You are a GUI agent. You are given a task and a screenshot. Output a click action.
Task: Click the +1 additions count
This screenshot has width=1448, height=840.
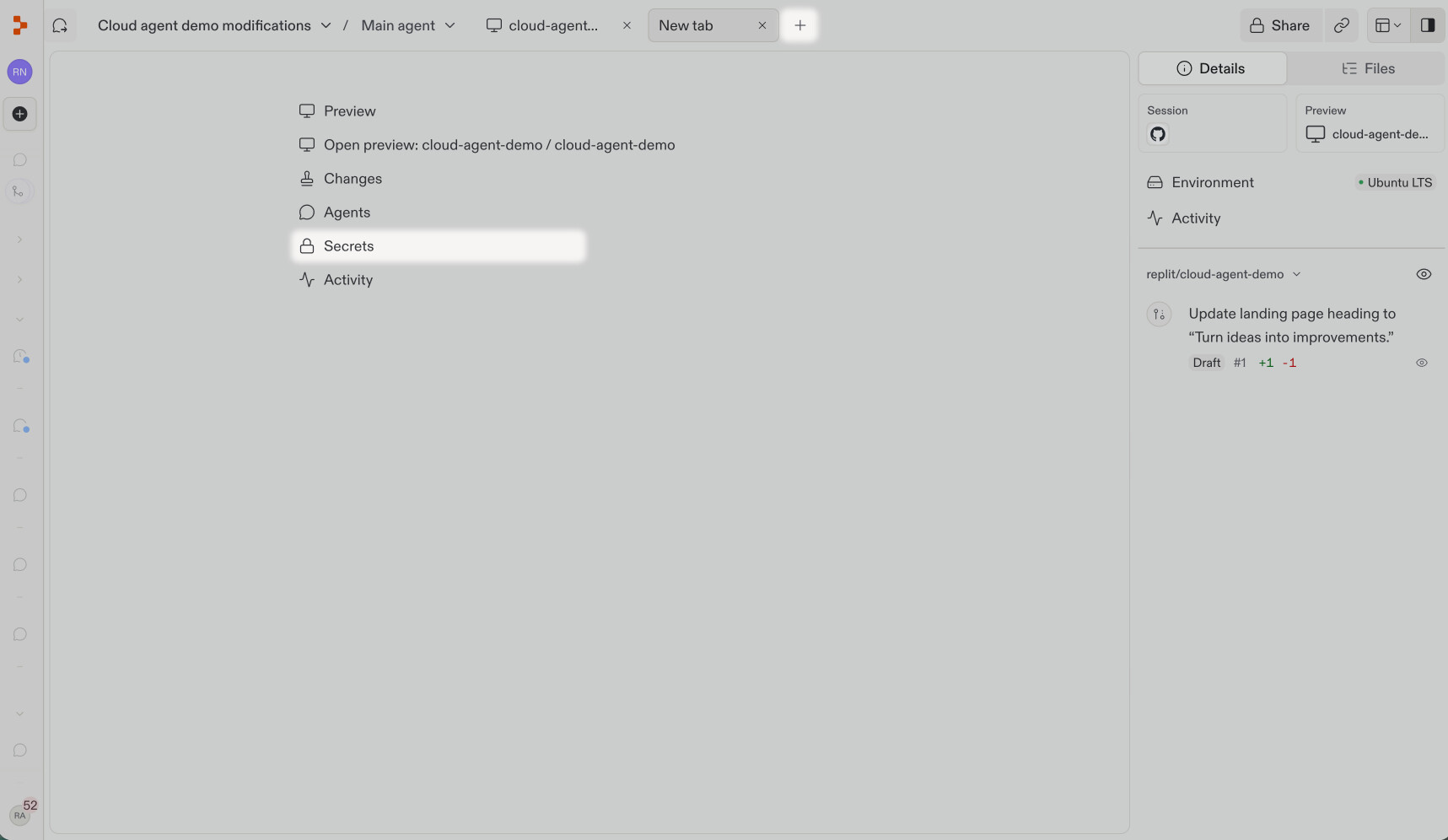[x=1266, y=363]
